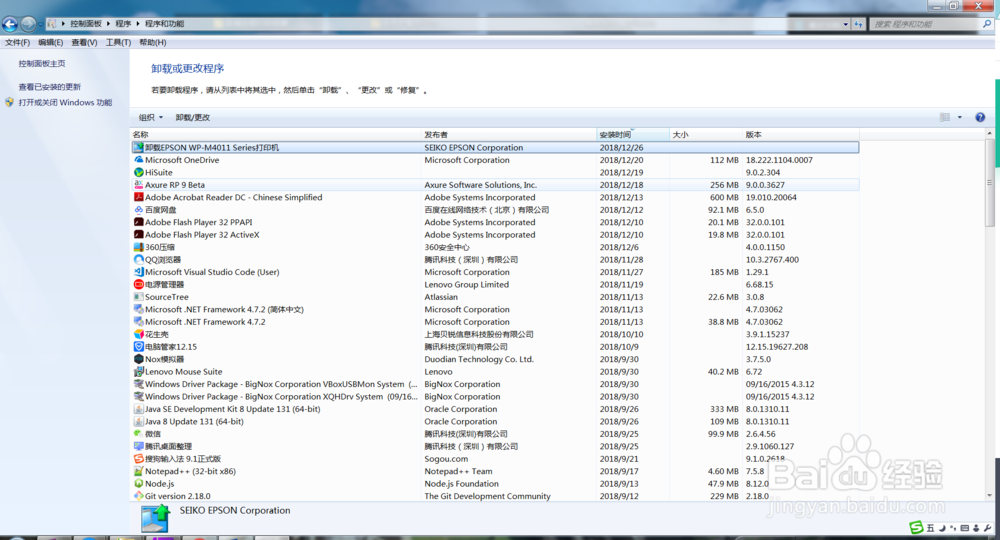Click the Axure RP 9 Beta icon
The image size is (1000, 540).
[138, 185]
